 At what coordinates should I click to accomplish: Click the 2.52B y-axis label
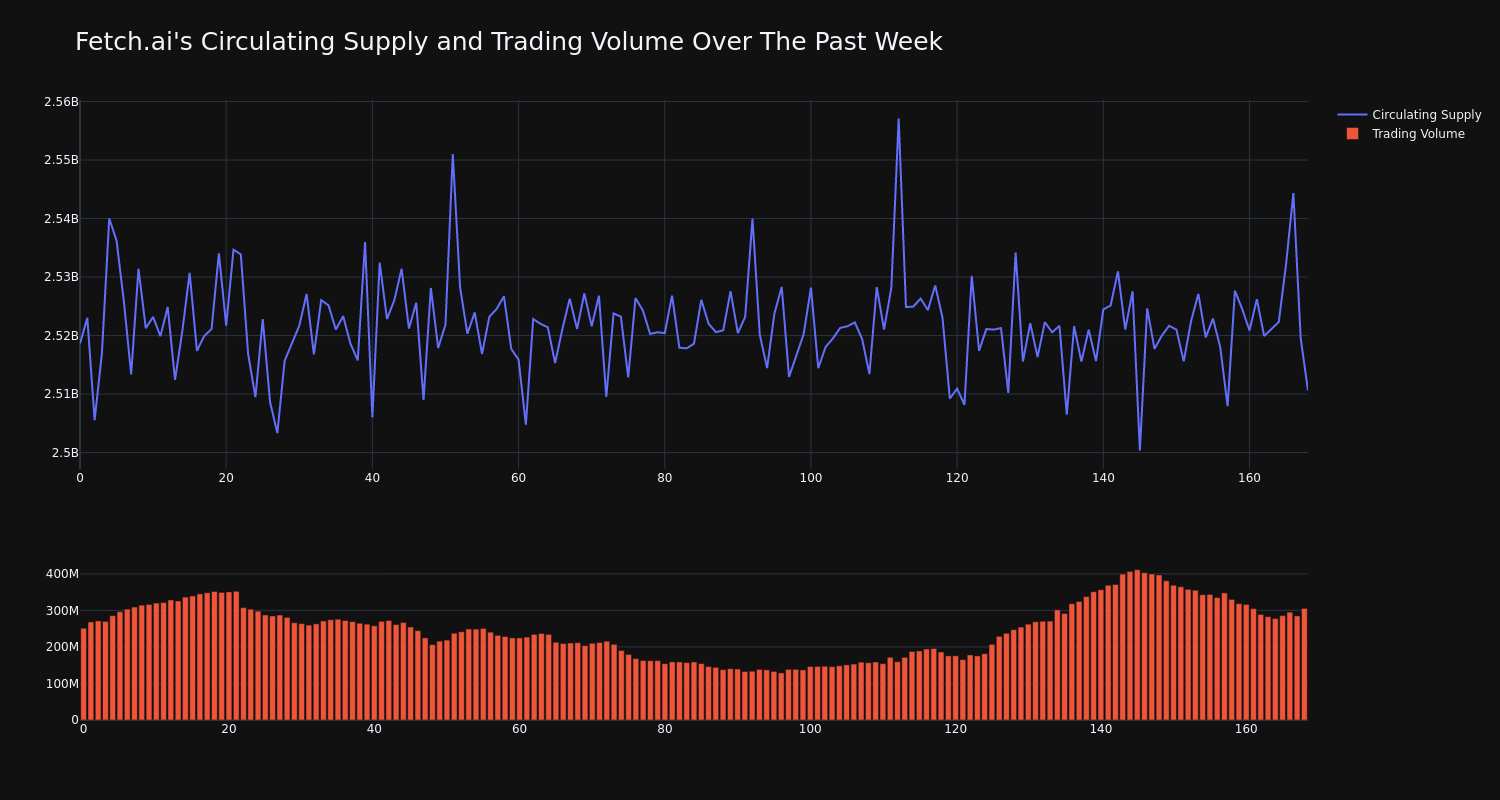[61, 336]
